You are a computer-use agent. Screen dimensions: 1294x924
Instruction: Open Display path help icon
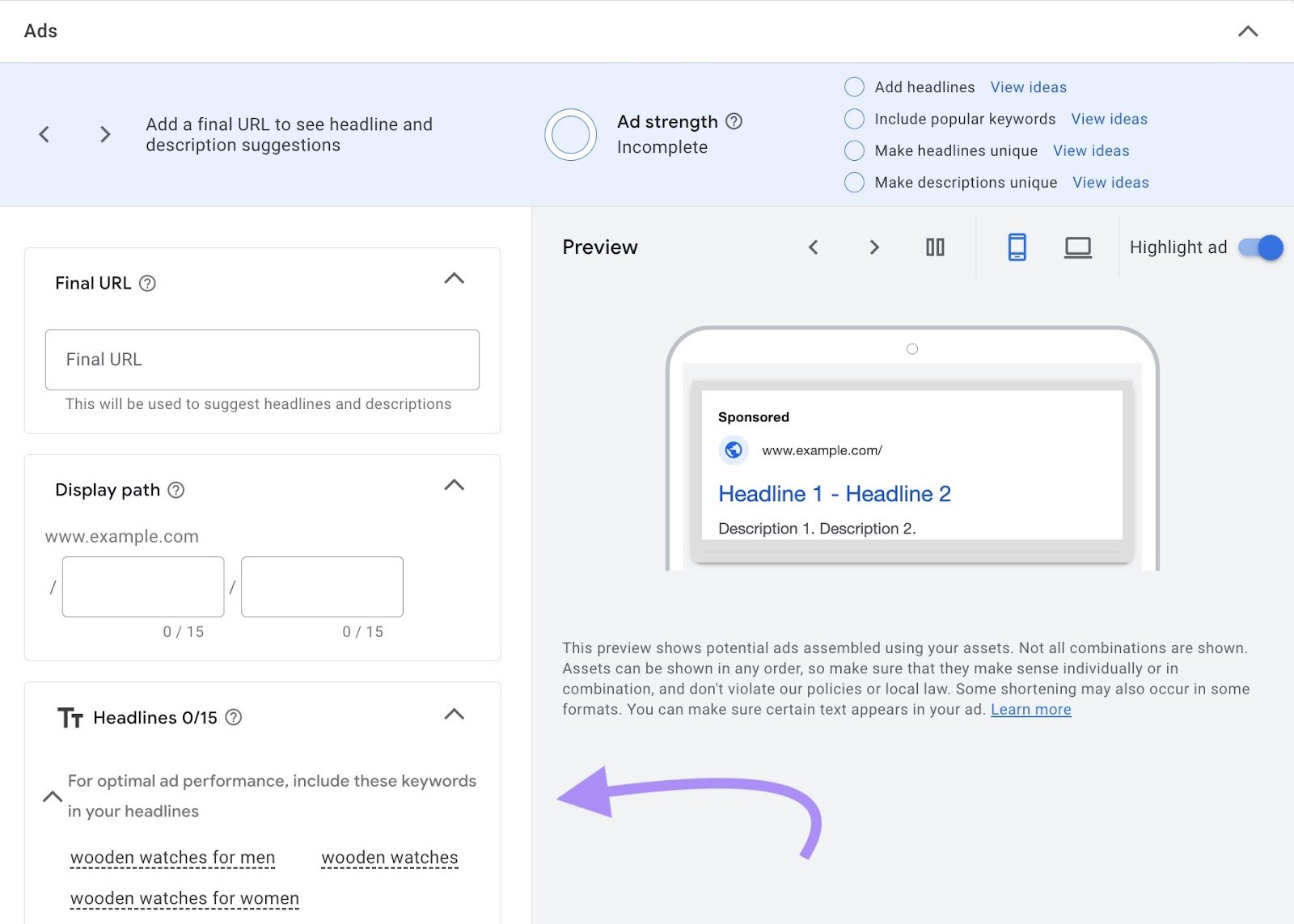click(x=176, y=490)
